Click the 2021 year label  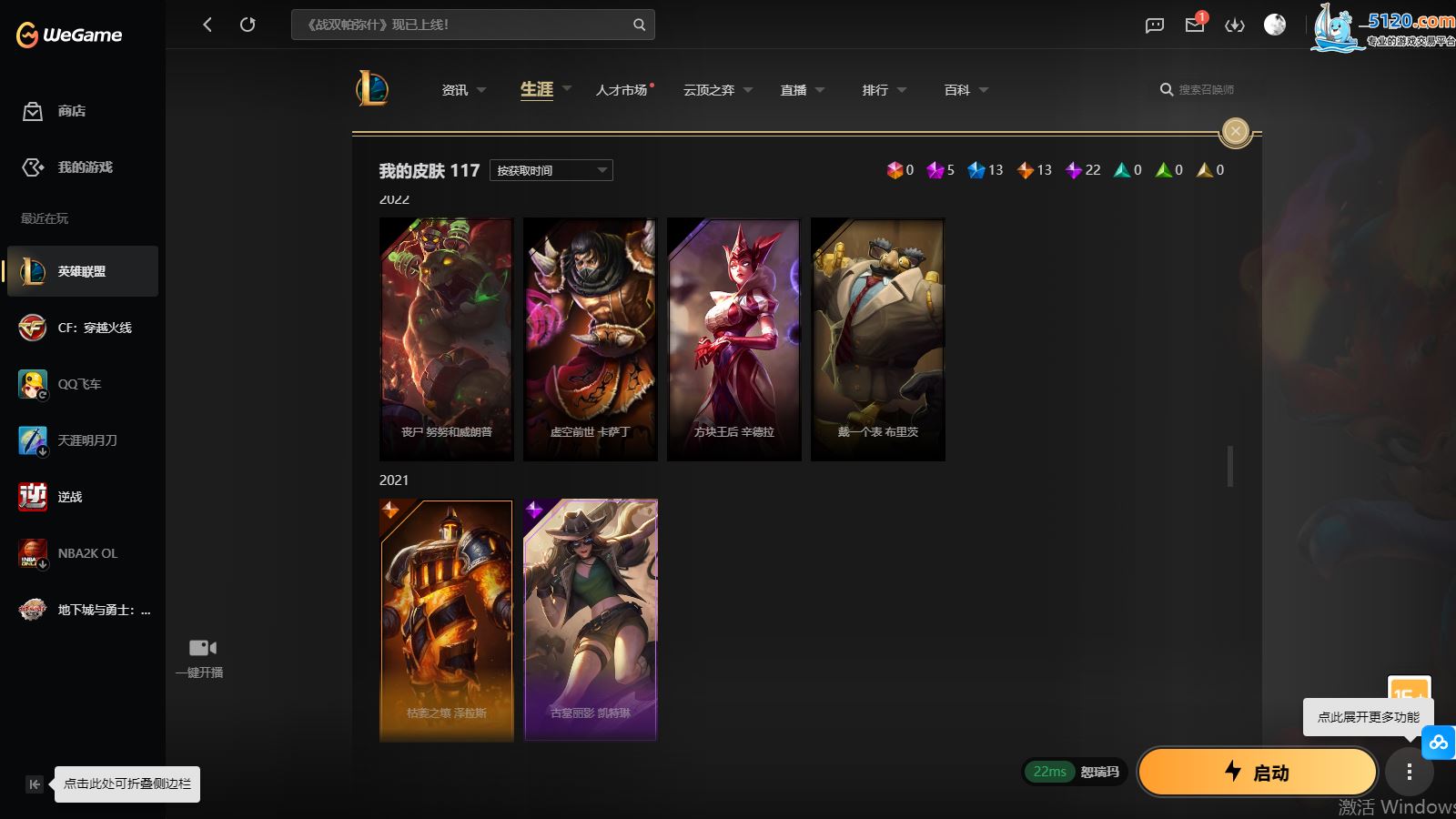[394, 480]
